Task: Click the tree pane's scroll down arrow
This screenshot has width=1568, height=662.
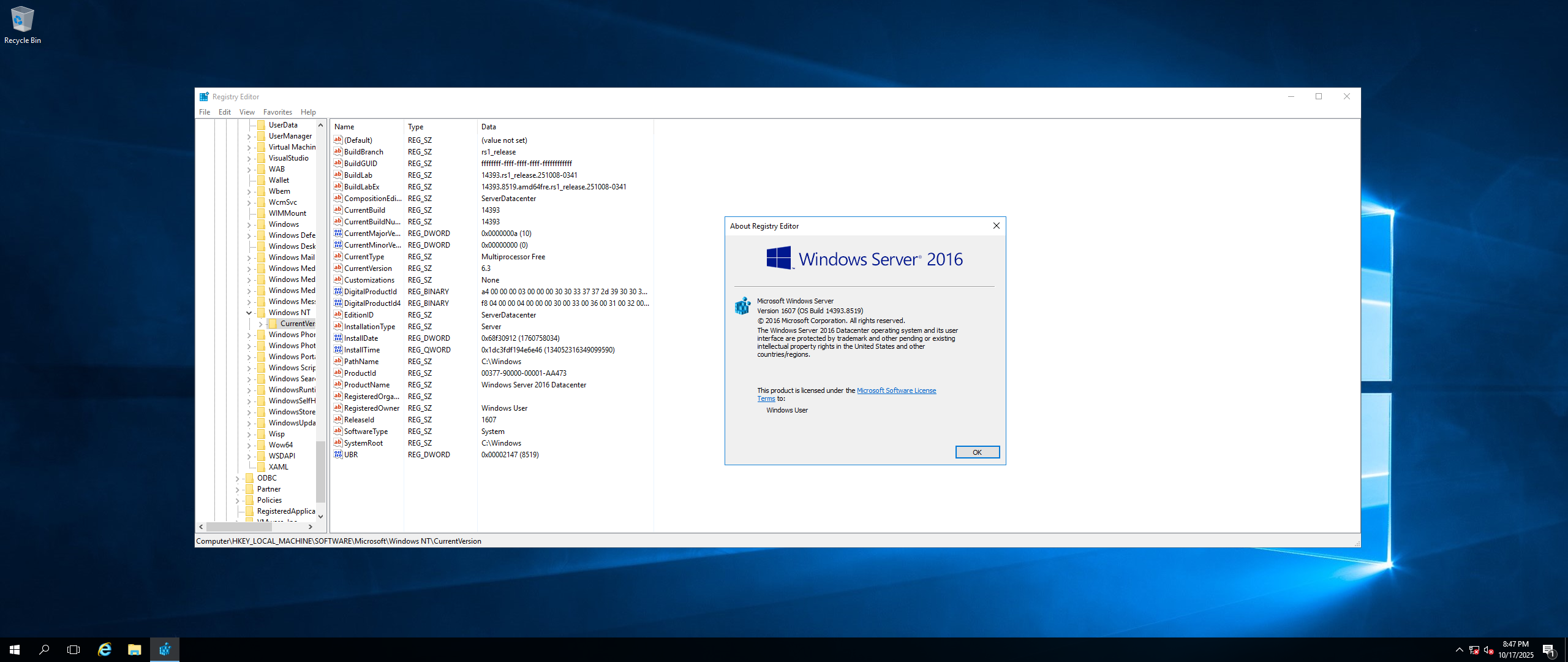Action: pos(320,516)
